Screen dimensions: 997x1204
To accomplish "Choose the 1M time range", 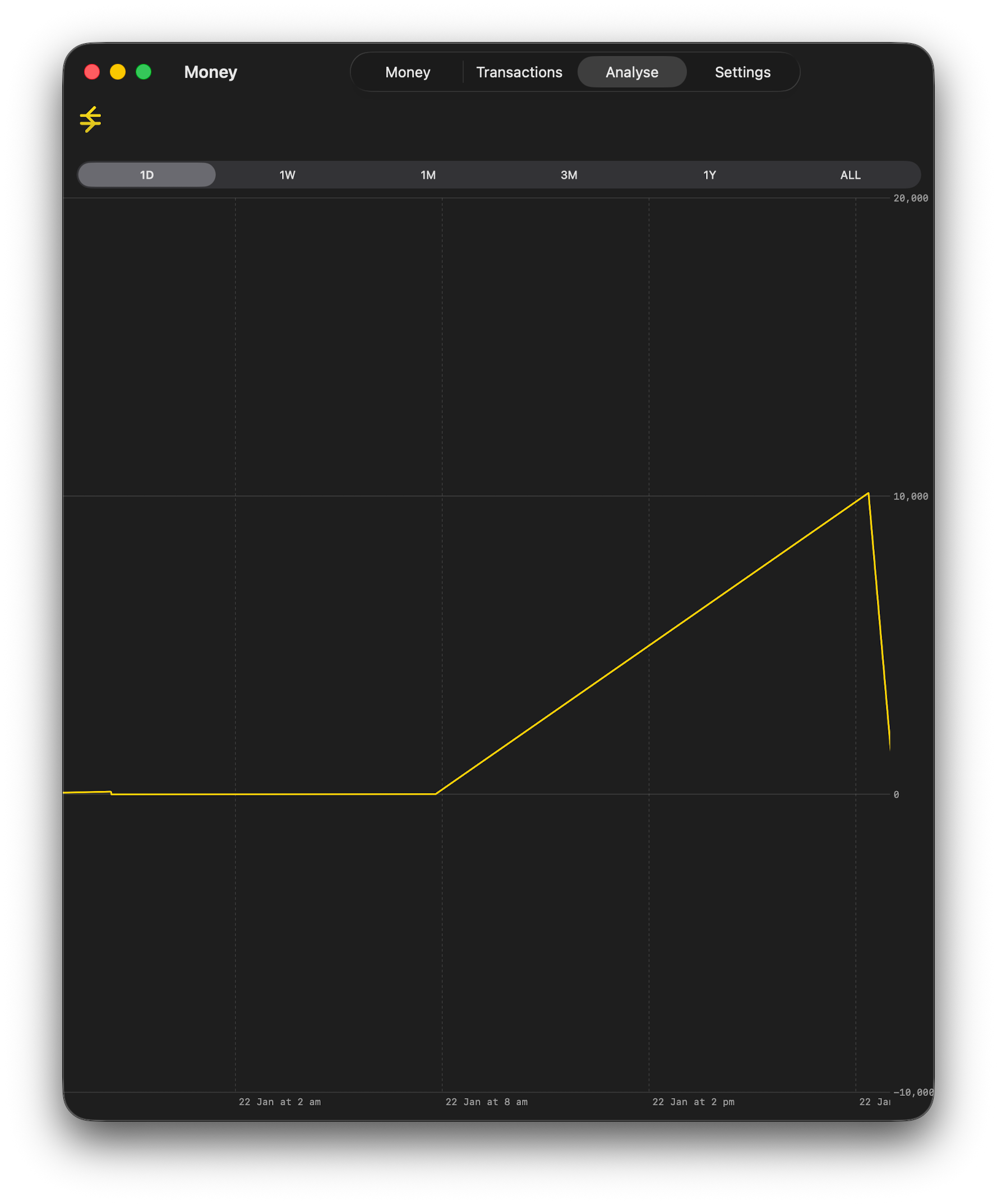I will coord(428,175).
